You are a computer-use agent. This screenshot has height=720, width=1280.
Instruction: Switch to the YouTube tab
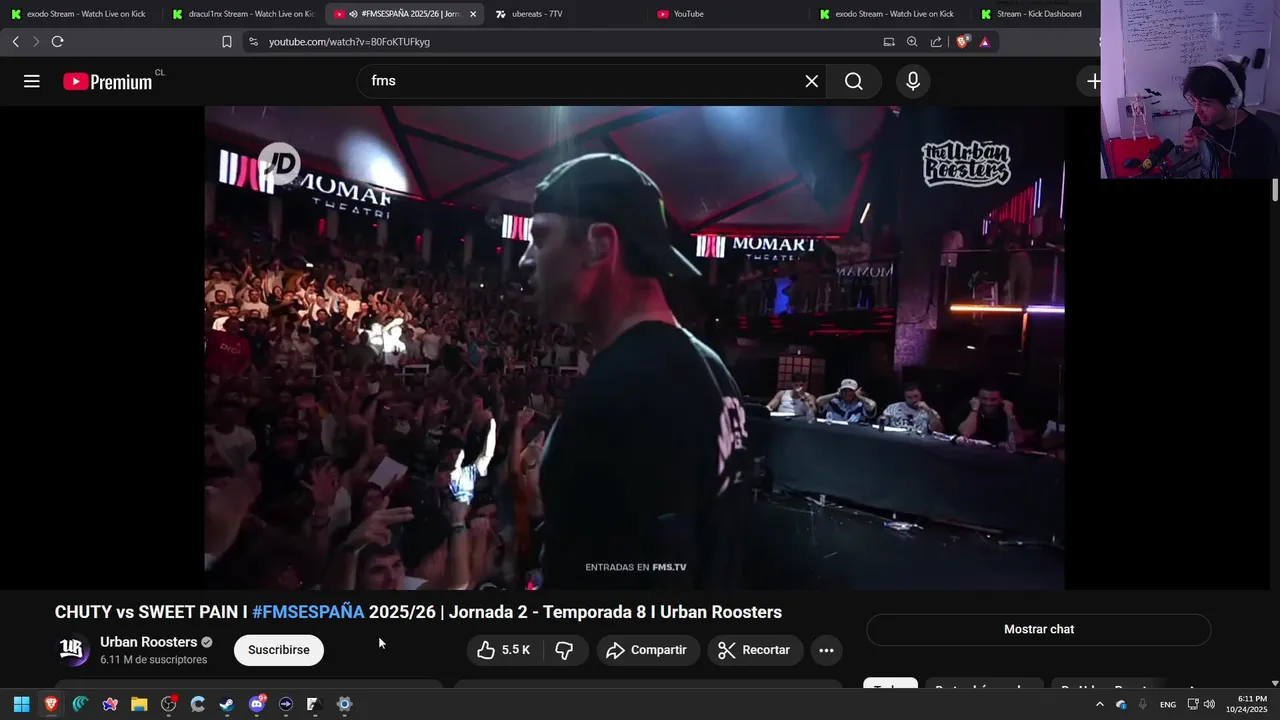[728, 14]
